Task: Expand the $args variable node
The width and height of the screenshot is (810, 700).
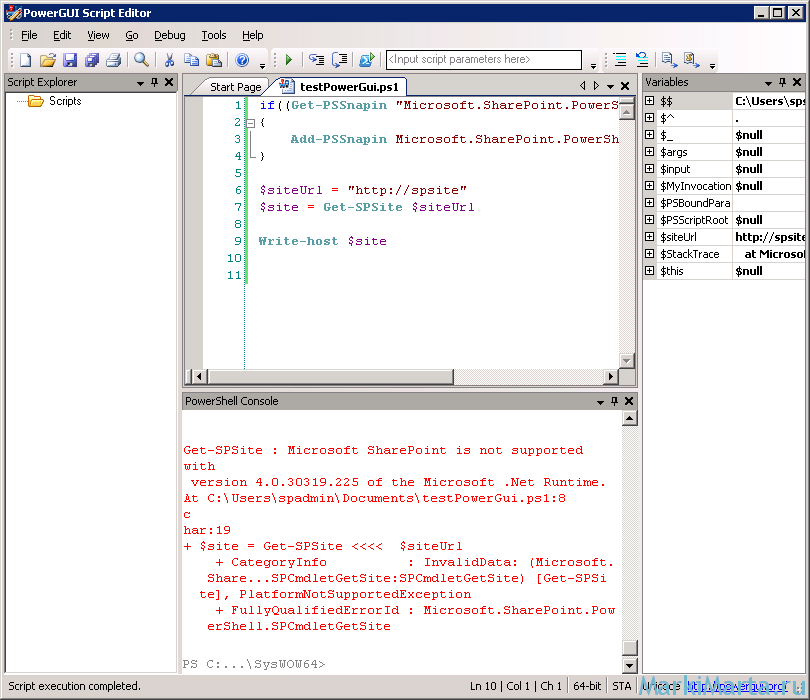Action: [650, 152]
